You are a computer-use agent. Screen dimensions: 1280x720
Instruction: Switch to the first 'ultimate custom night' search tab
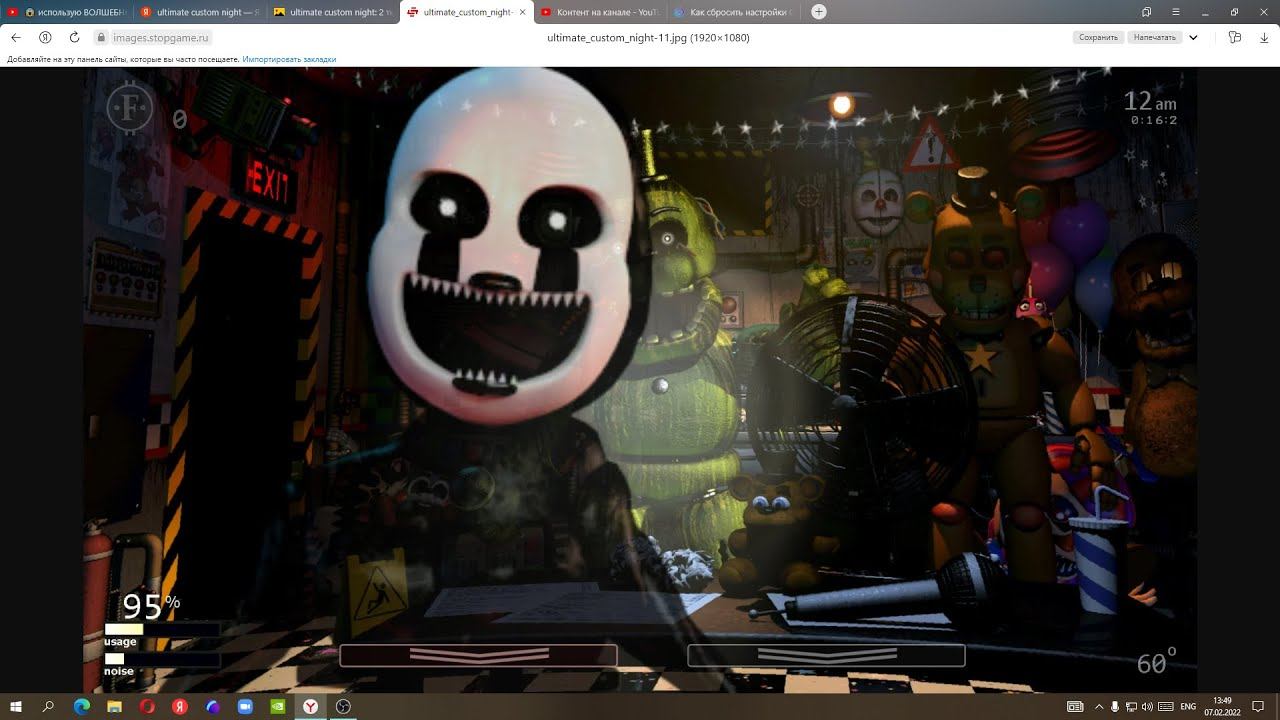[199, 12]
